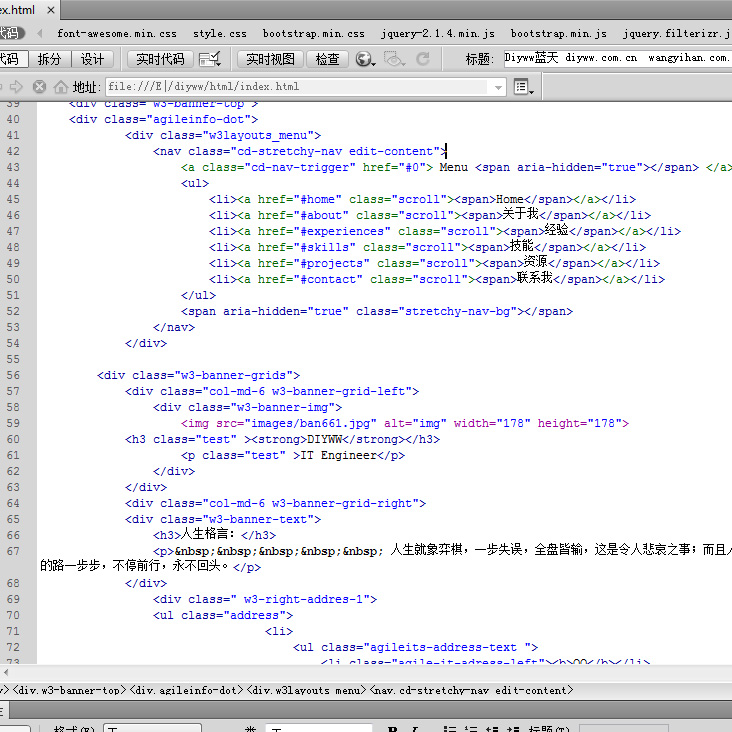Open the view options list icon

(523, 87)
